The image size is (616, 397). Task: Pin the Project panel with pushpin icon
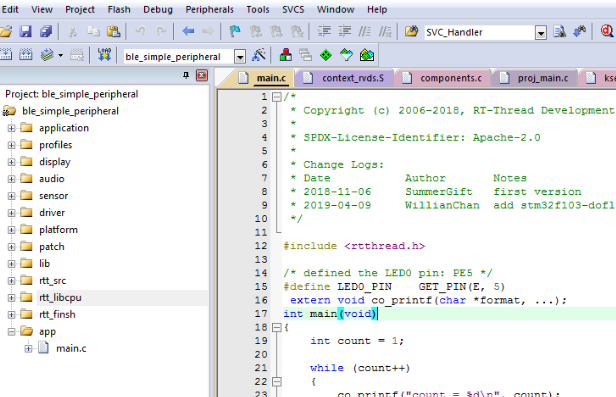click(x=186, y=75)
